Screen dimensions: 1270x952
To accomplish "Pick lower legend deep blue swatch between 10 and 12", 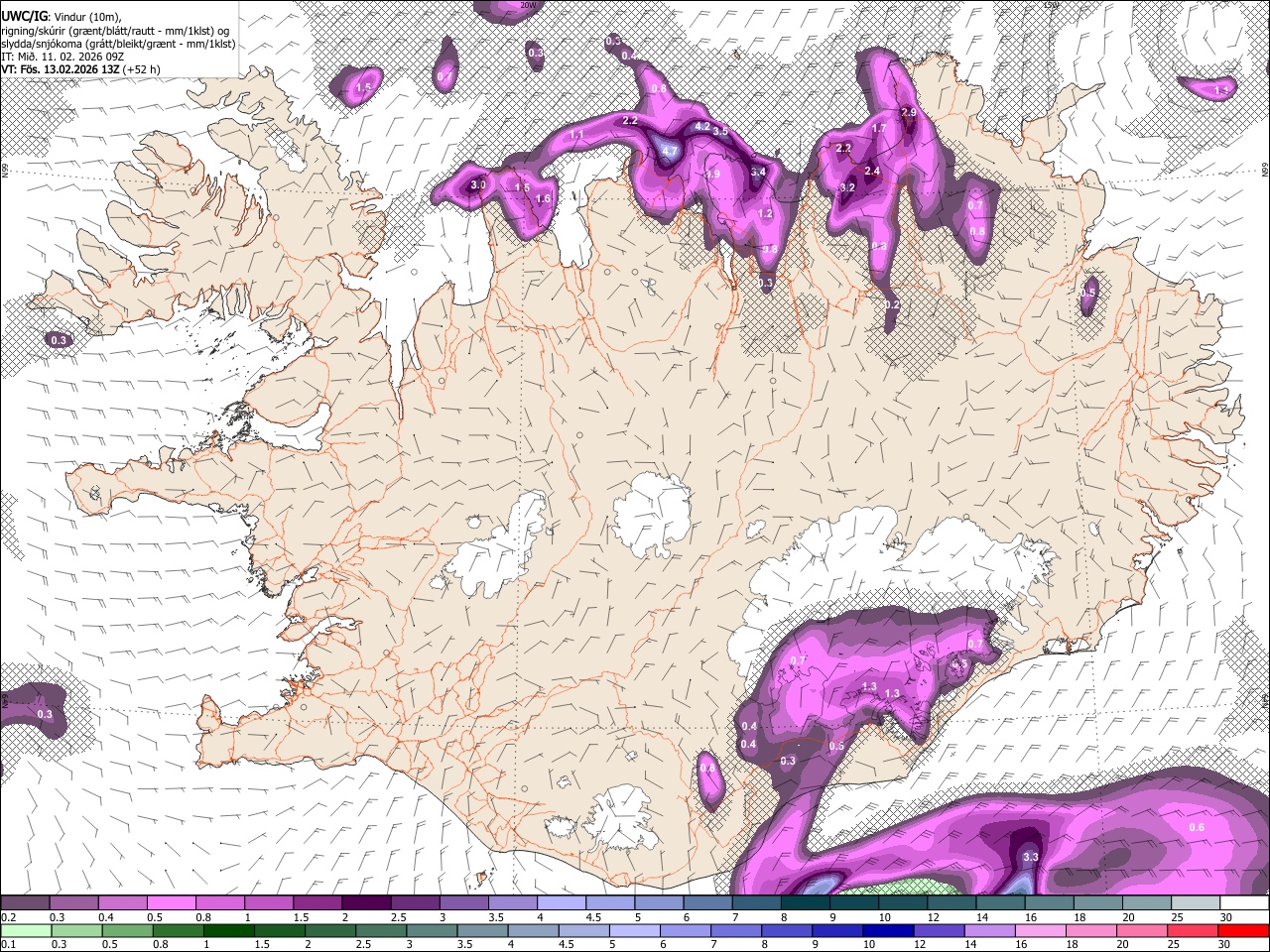I will [889, 930].
